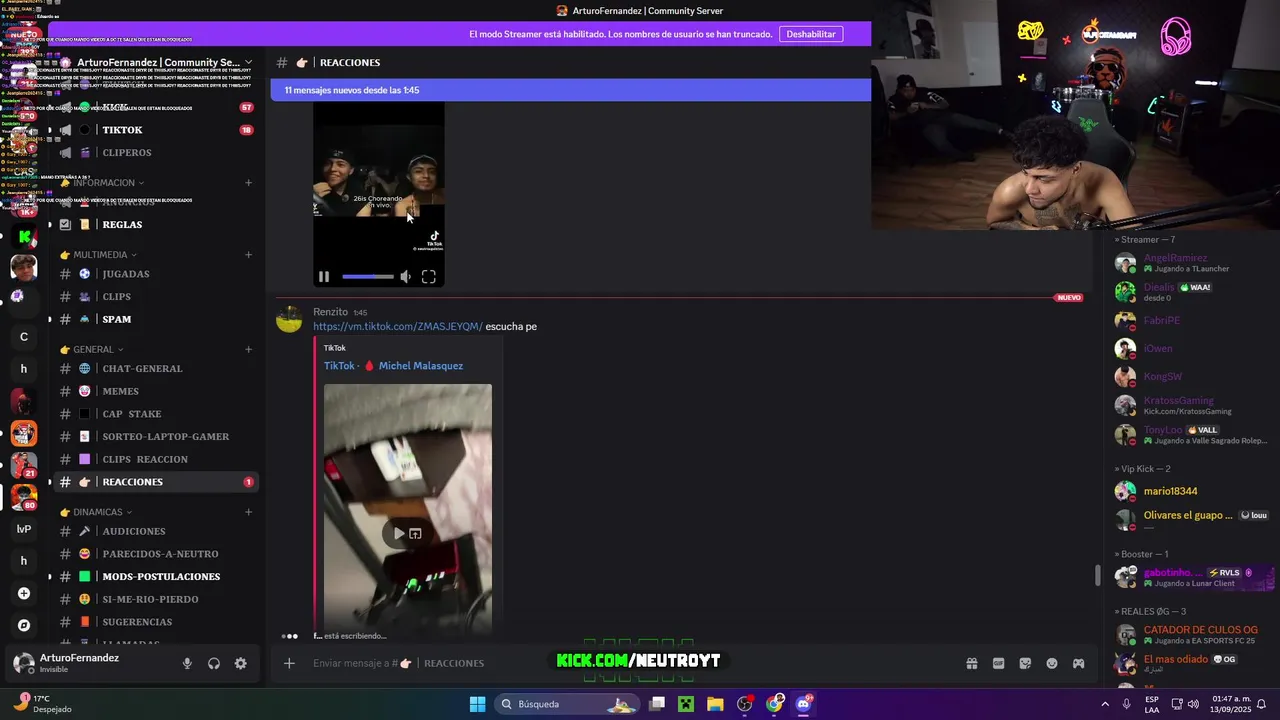Open the AUDICIONES channel
This screenshot has width=1280, height=720.
[156, 531]
